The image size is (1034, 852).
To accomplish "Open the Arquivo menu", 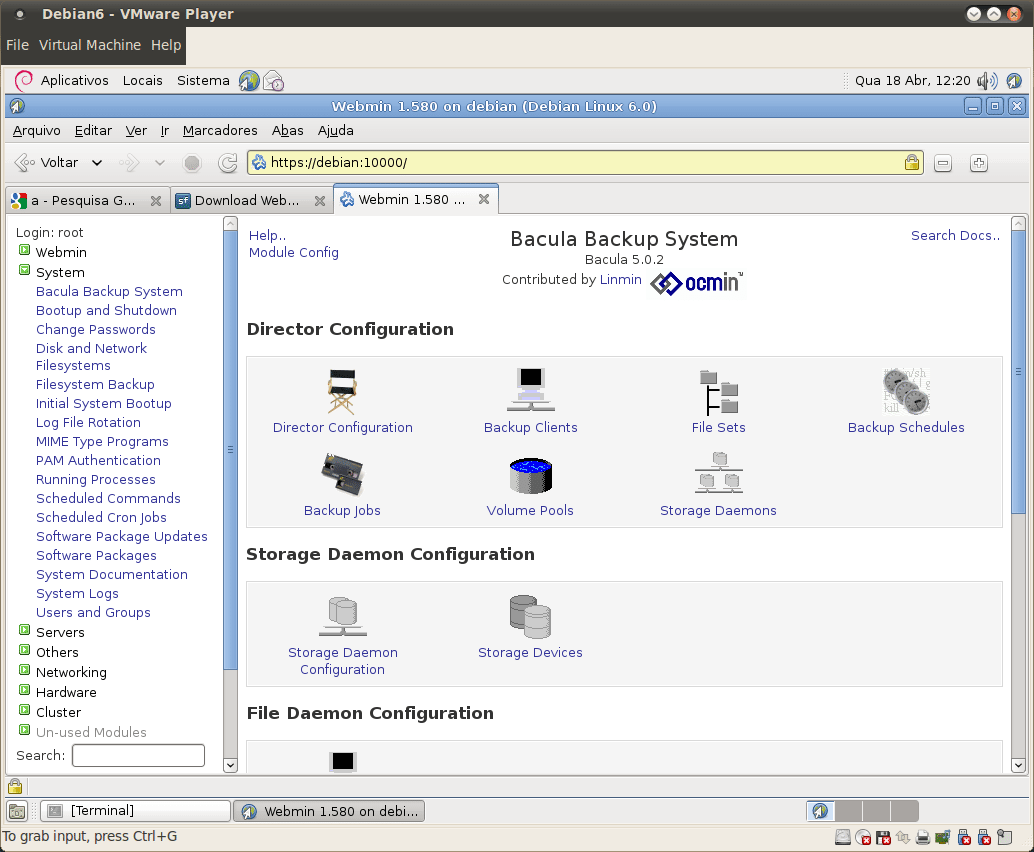I will pos(36,131).
